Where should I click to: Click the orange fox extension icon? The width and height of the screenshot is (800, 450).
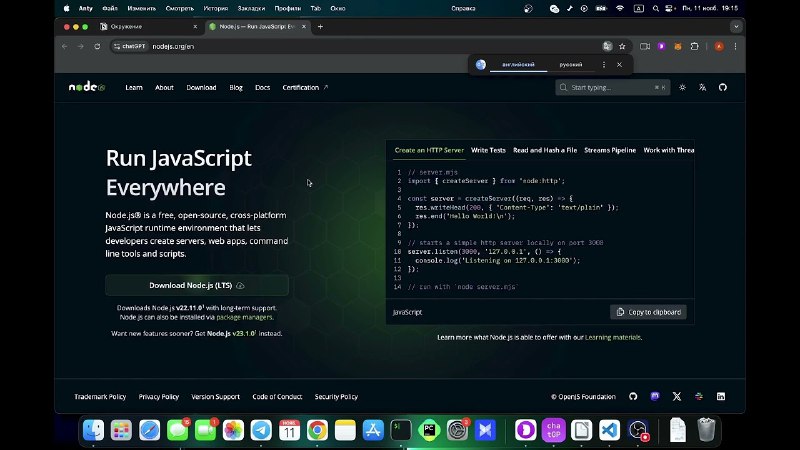pyautogui.click(x=678, y=46)
